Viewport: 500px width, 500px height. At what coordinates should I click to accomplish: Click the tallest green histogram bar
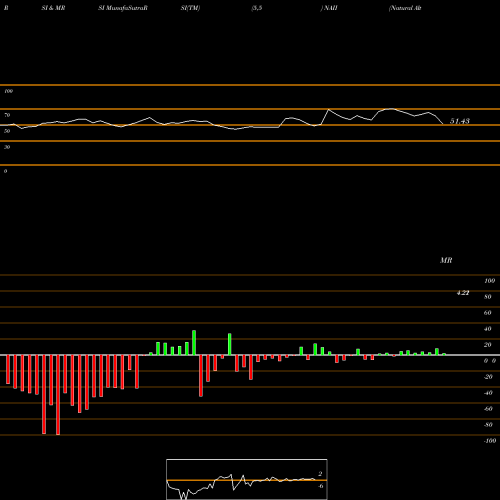tap(194, 342)
